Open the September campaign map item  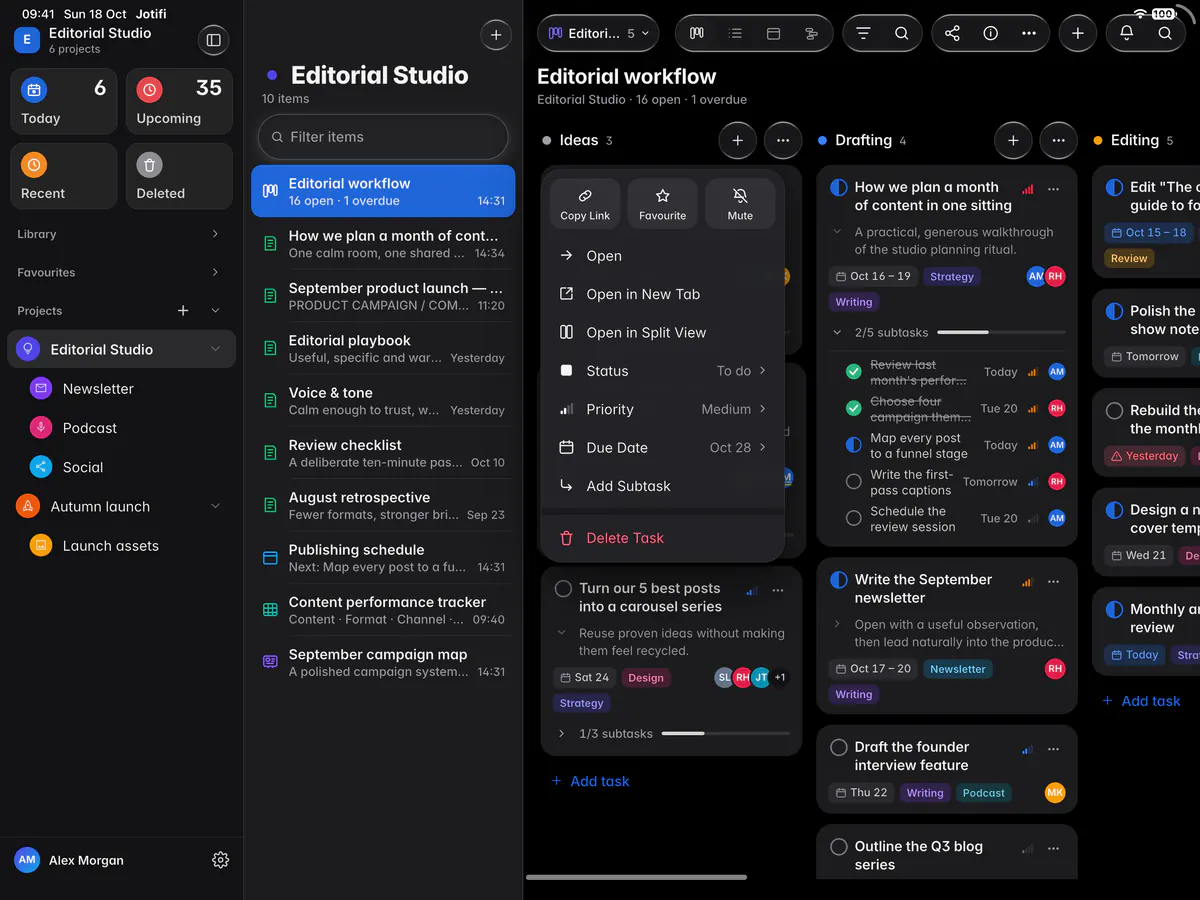(384, 662)
